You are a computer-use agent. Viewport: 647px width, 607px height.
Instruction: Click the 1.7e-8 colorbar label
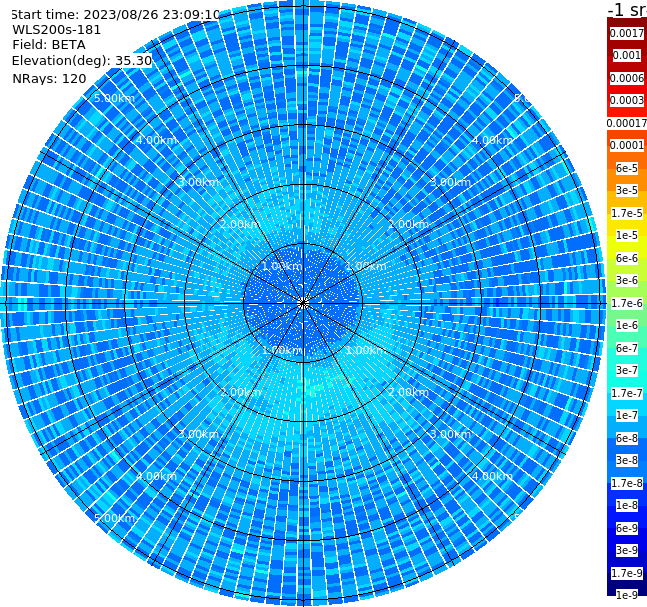pyautogui.click(x=627, y=483)
